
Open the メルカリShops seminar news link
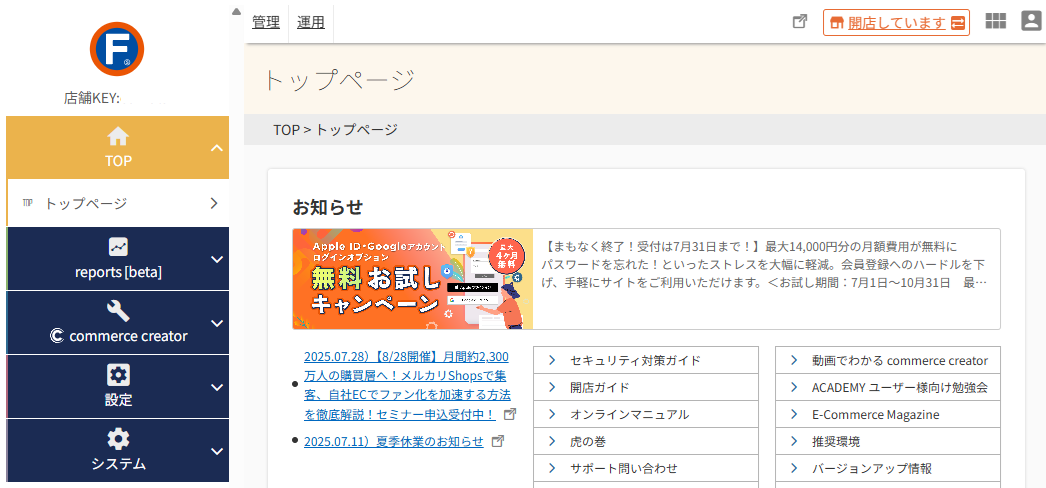[x=407, y=385]
